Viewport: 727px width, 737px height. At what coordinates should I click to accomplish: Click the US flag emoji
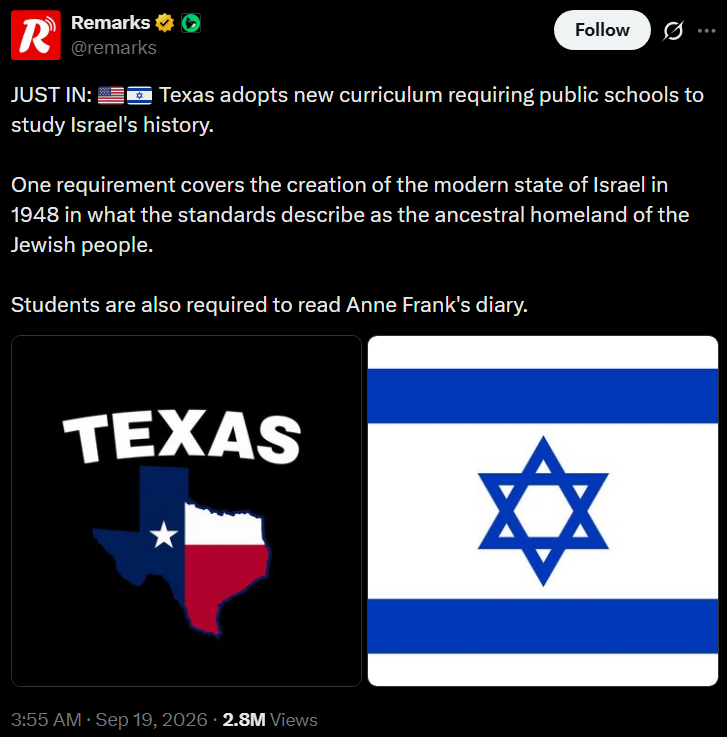[x=111, y=95]
